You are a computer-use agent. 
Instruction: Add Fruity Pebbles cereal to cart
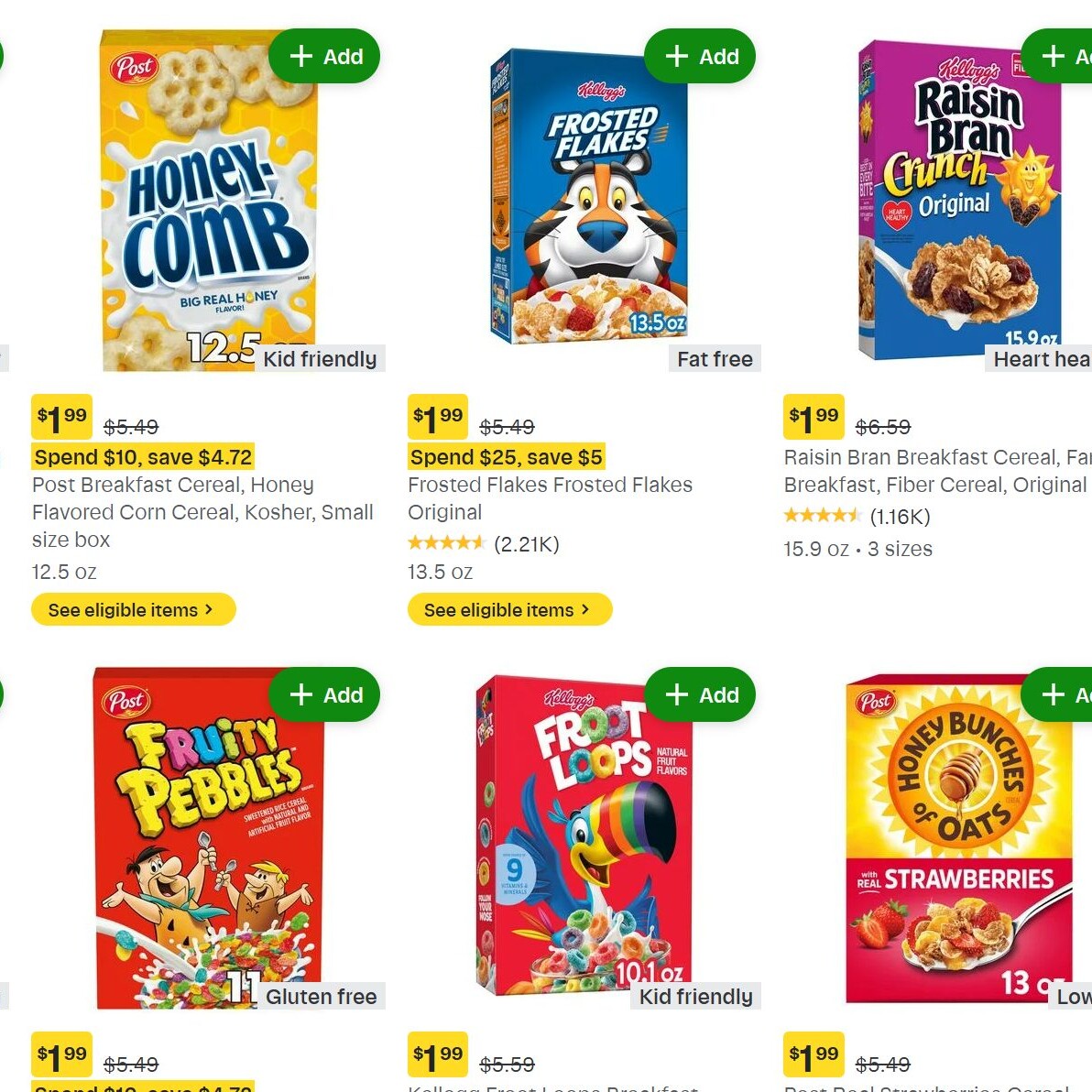(x=324, y=695)
